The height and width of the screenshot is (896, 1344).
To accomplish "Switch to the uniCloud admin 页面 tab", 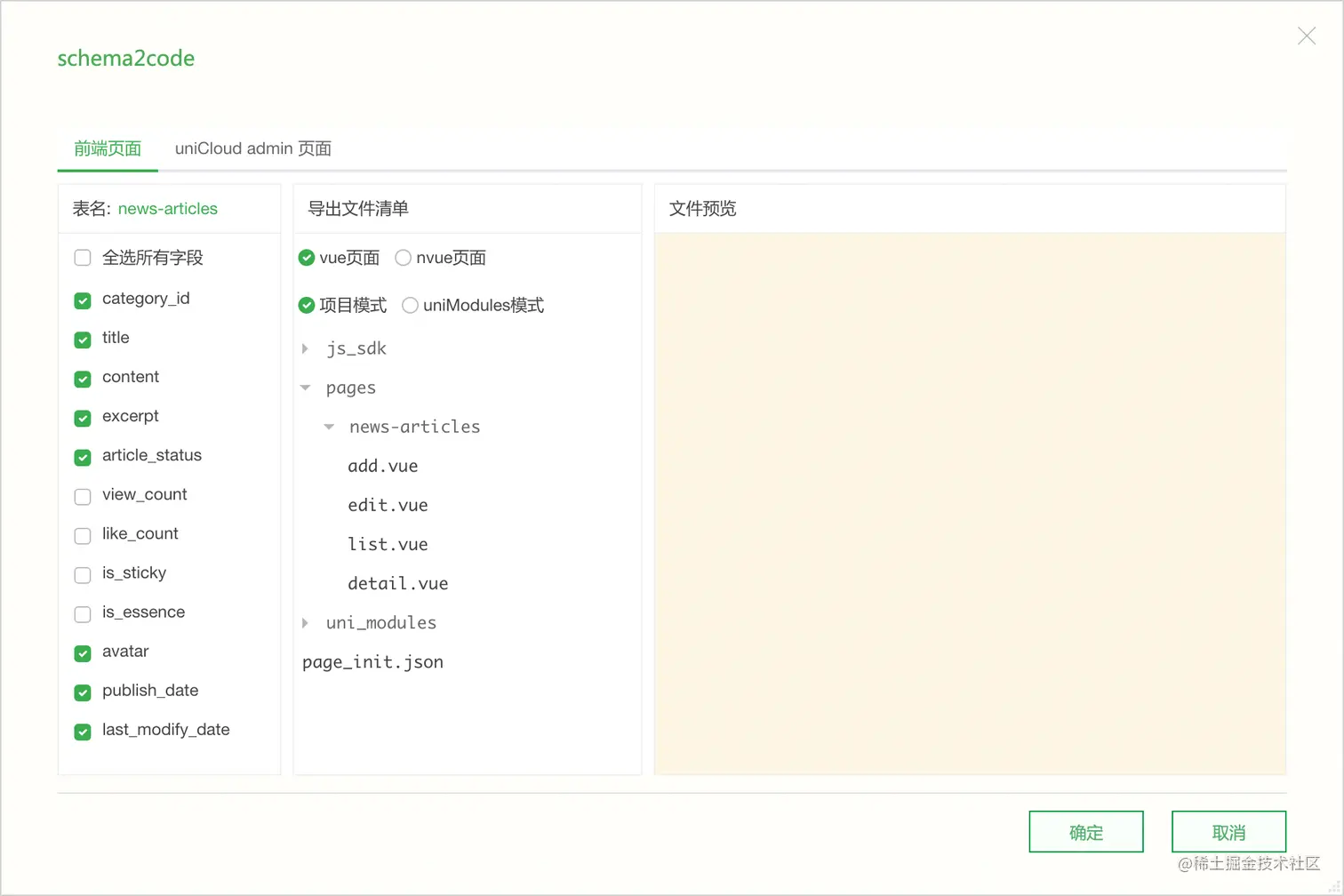I will coord(252,148).
